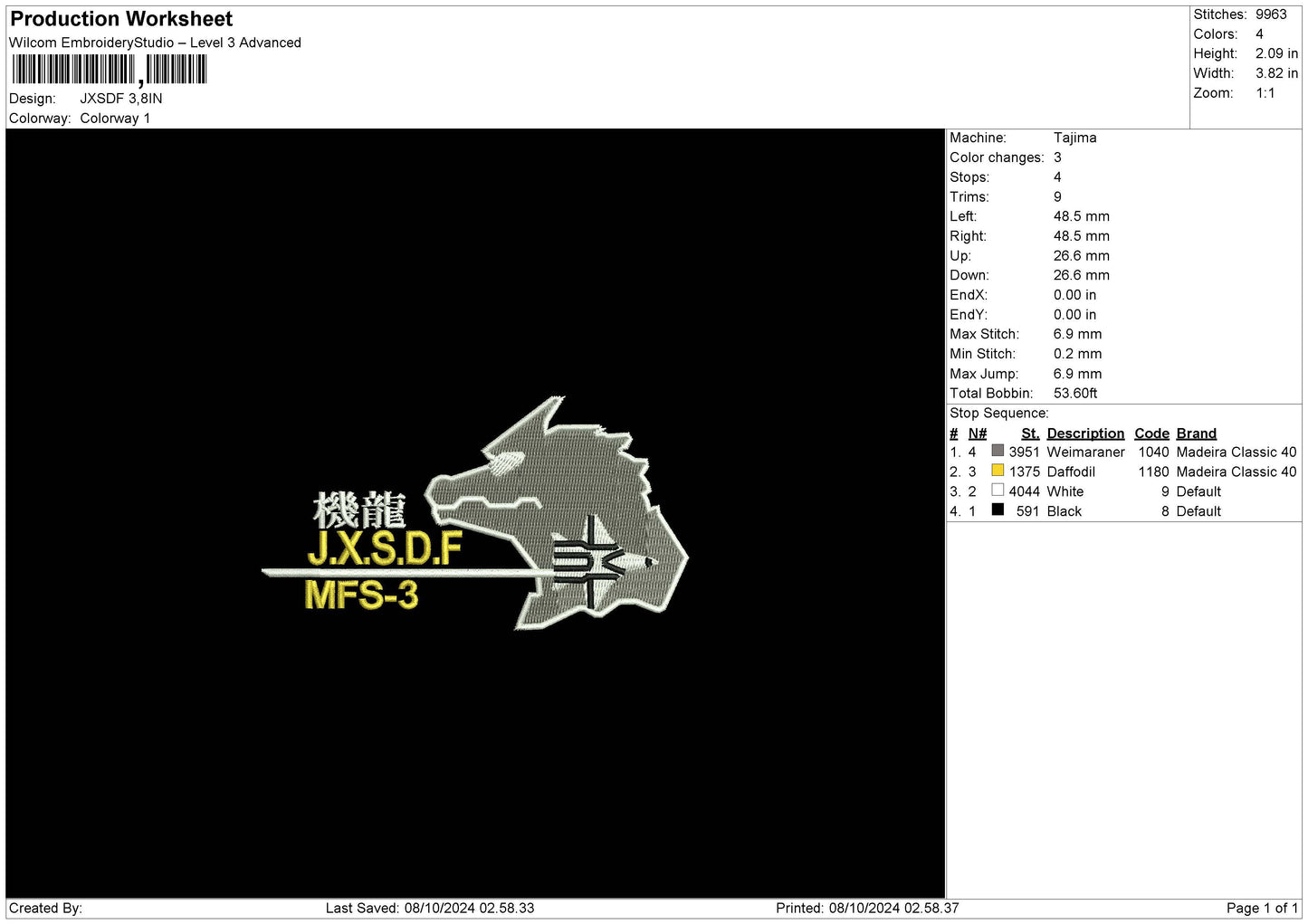Click the white kanji characters in design
The image size is (1308, 924).
pyautogui.click(x=359, y=510)
